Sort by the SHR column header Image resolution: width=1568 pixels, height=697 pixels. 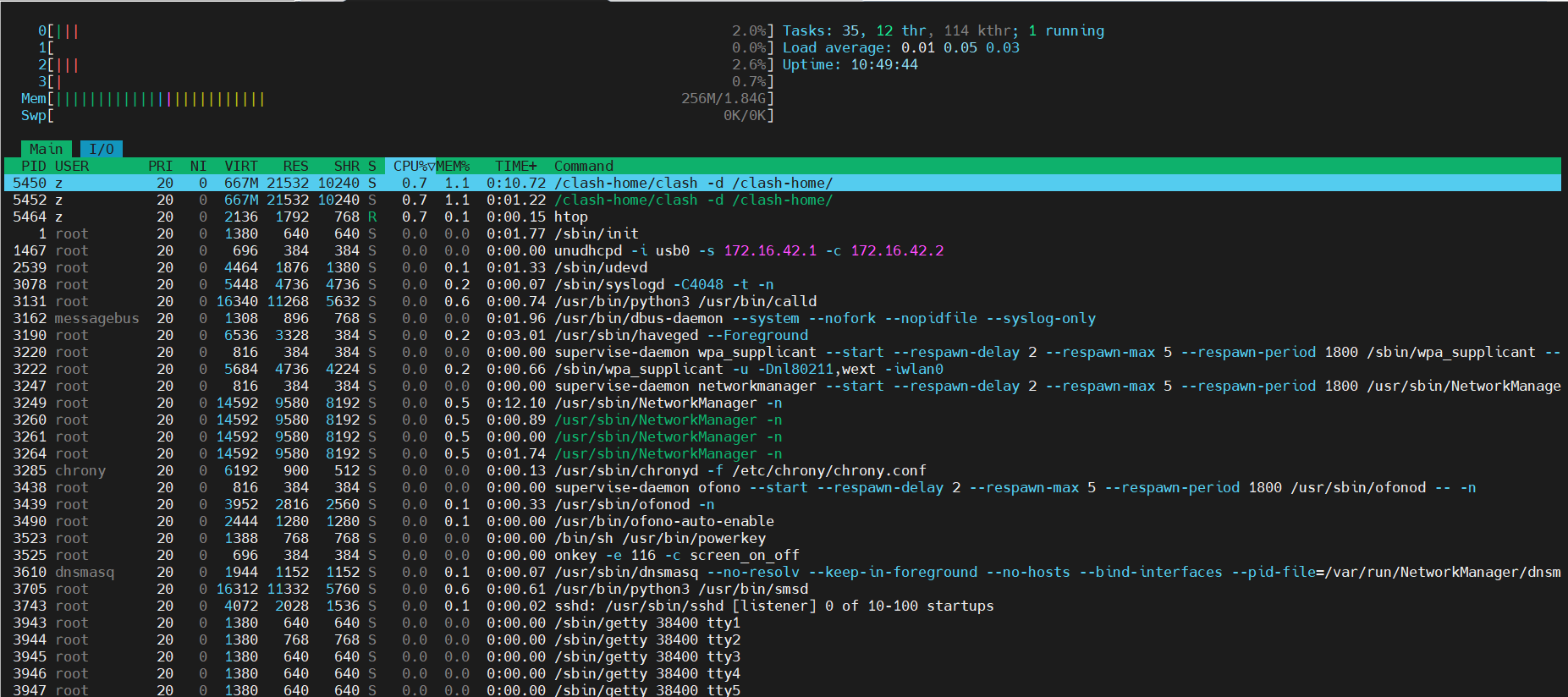coord(347,166)
